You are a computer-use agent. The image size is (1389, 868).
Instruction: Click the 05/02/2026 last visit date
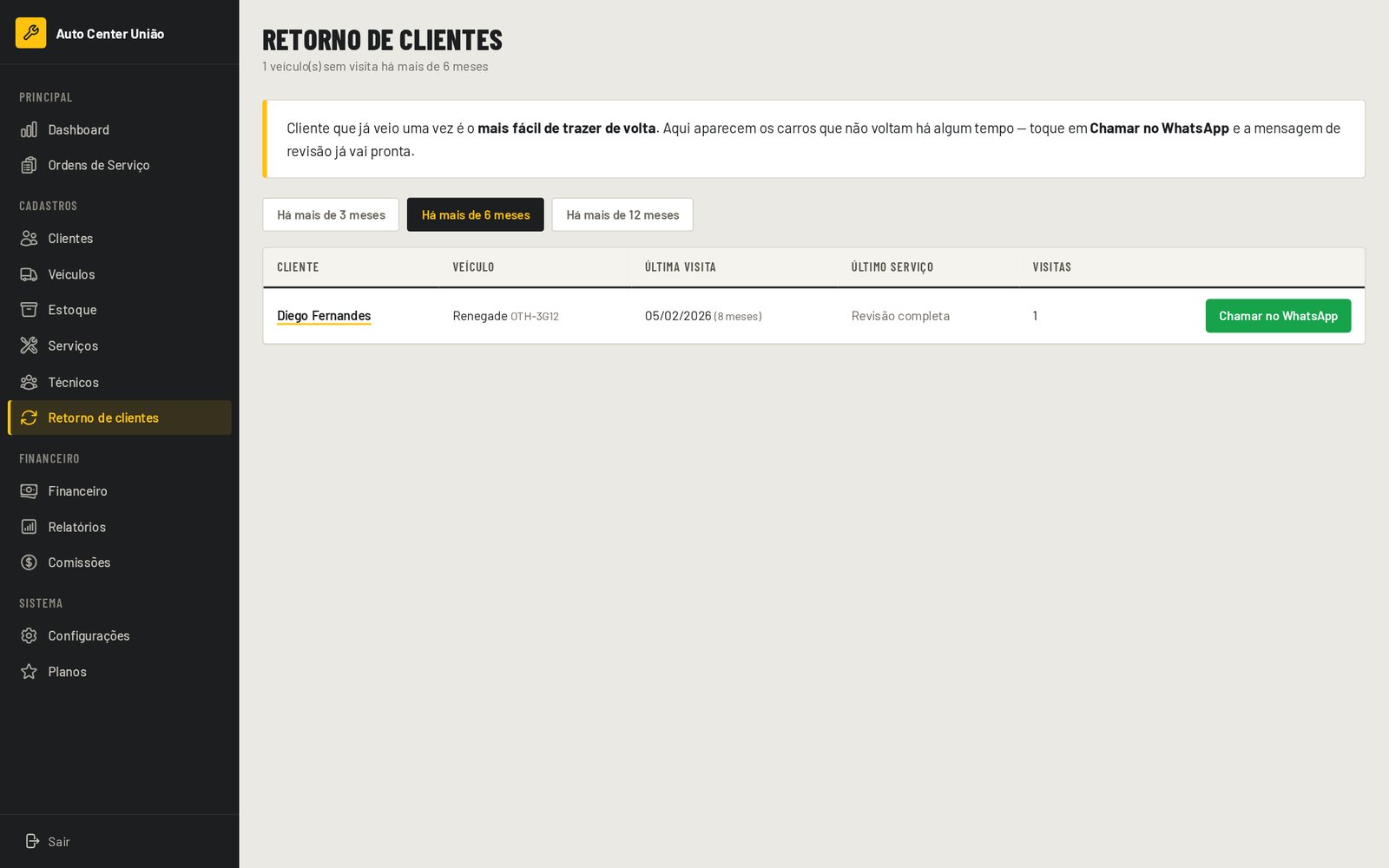678,316
